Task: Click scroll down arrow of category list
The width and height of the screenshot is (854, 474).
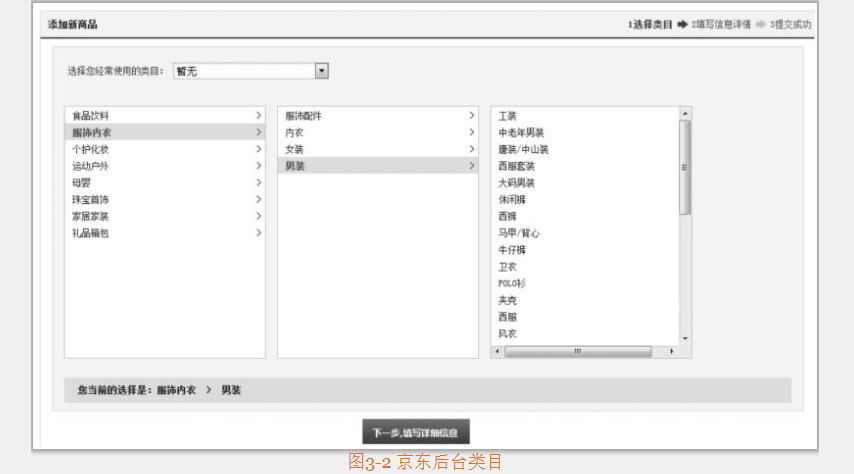Action: coord(685,339)
